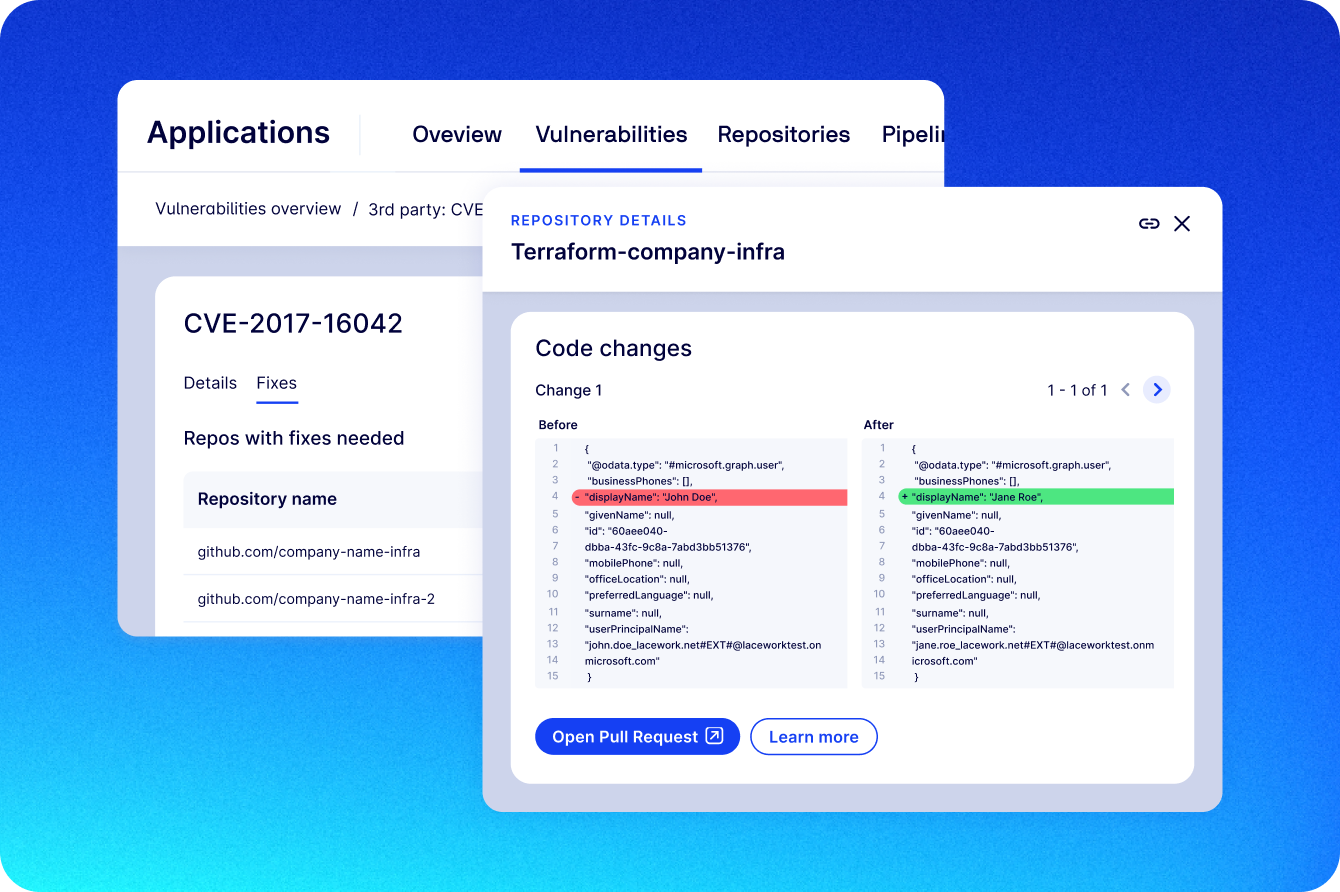Screen dimensions: 1340x892
Task: Click the 3rd party CVE breadcrumb
Action: (x=425, y=210)
